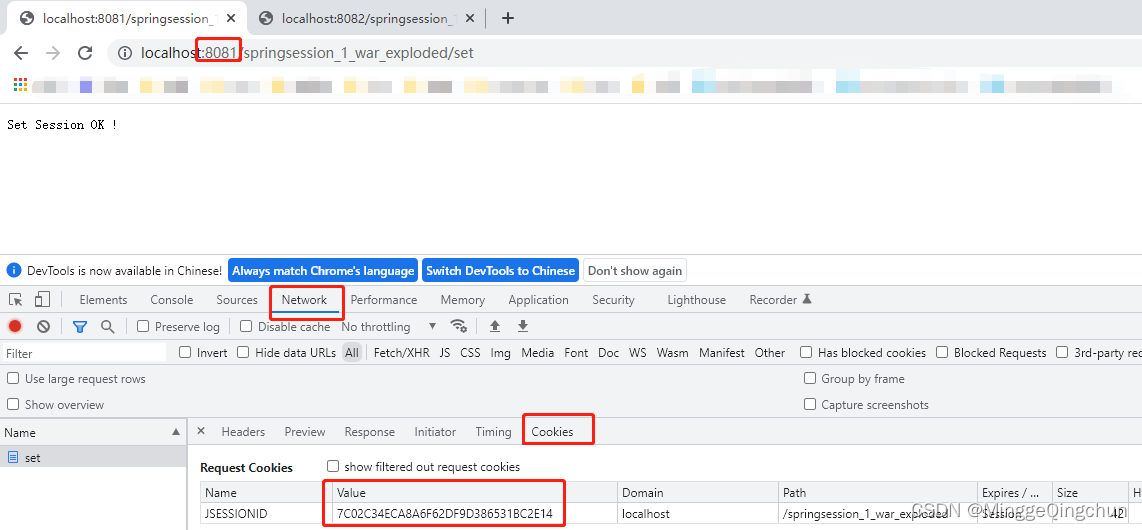Click the Recorder experimental flask icon

point(806,299)
